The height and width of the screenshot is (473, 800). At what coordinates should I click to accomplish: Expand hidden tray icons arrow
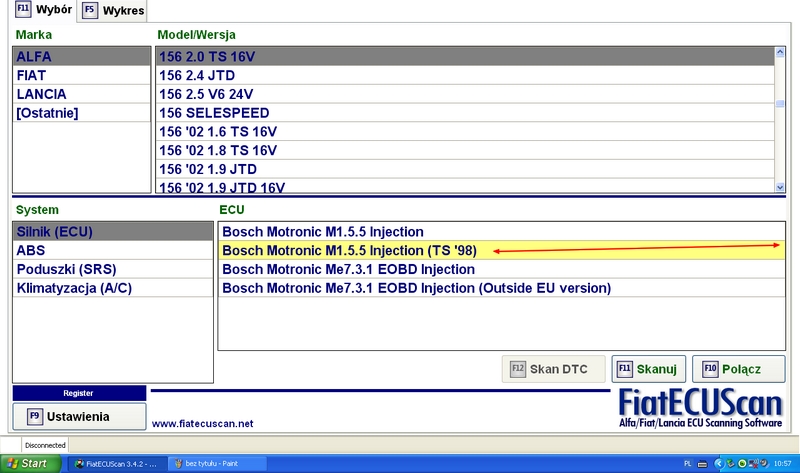(x=719, y=463)
